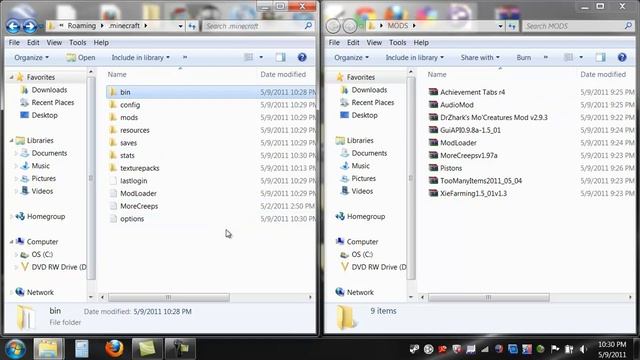Open view options dropdown arrow in .minecraft window
640x360 pixels.
(x=261, y=58)
